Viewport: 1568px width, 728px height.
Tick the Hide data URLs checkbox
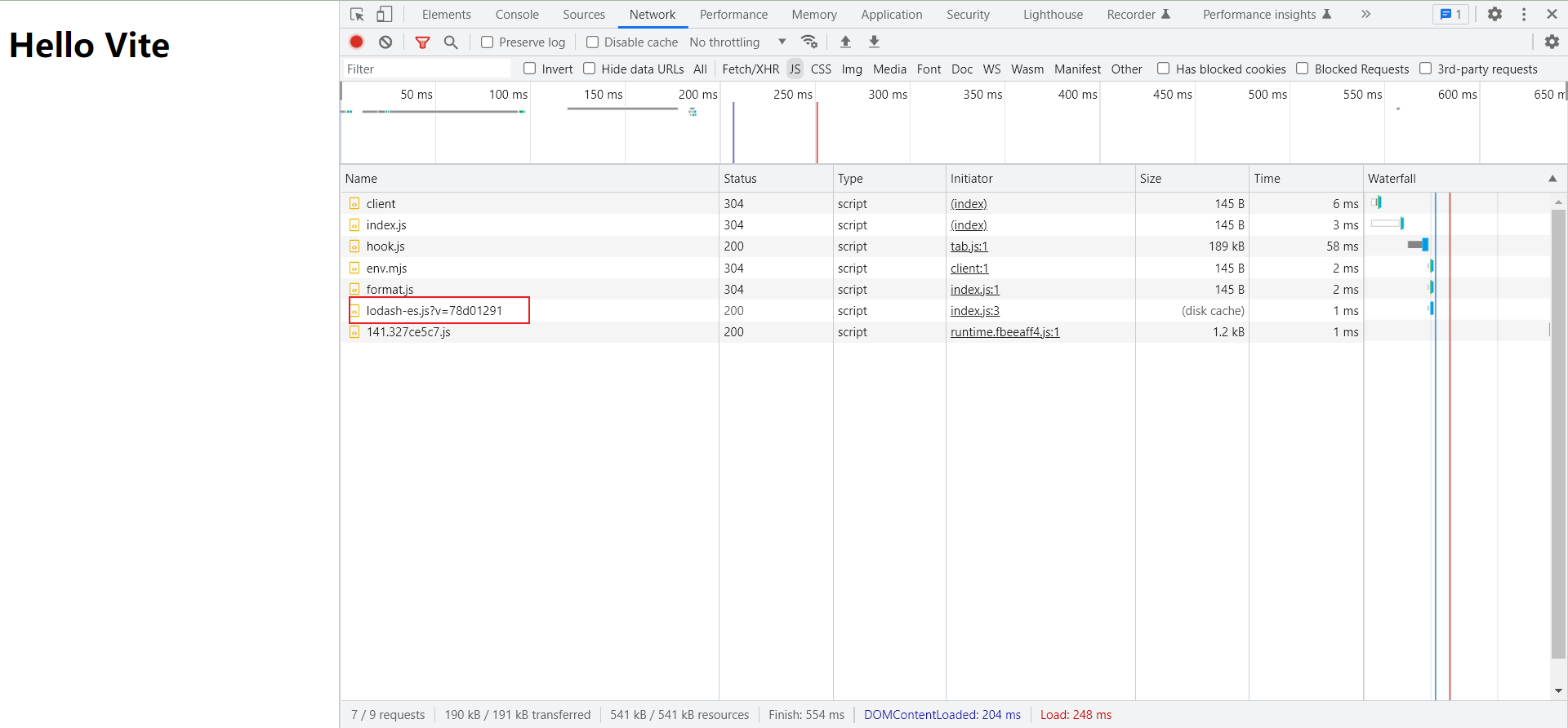pyautogui.click(x=590, y=69)
